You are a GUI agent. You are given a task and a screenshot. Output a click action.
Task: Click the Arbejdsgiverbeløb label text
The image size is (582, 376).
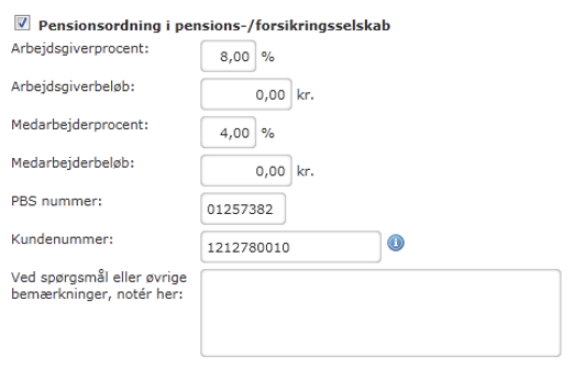pyautogui.click(x=73, y=87)
